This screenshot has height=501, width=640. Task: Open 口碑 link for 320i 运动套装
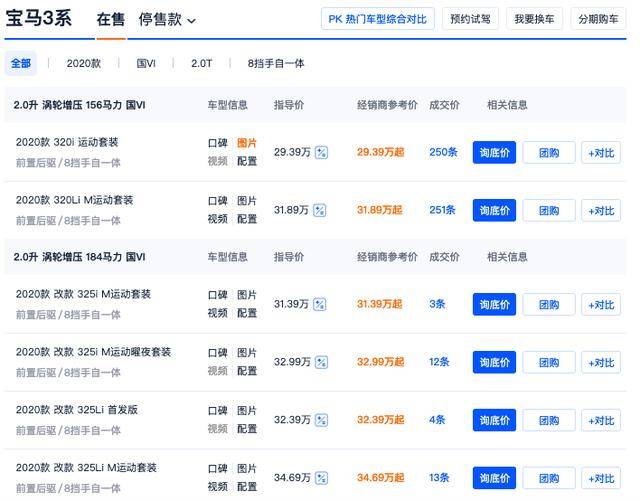pos(218,143)
